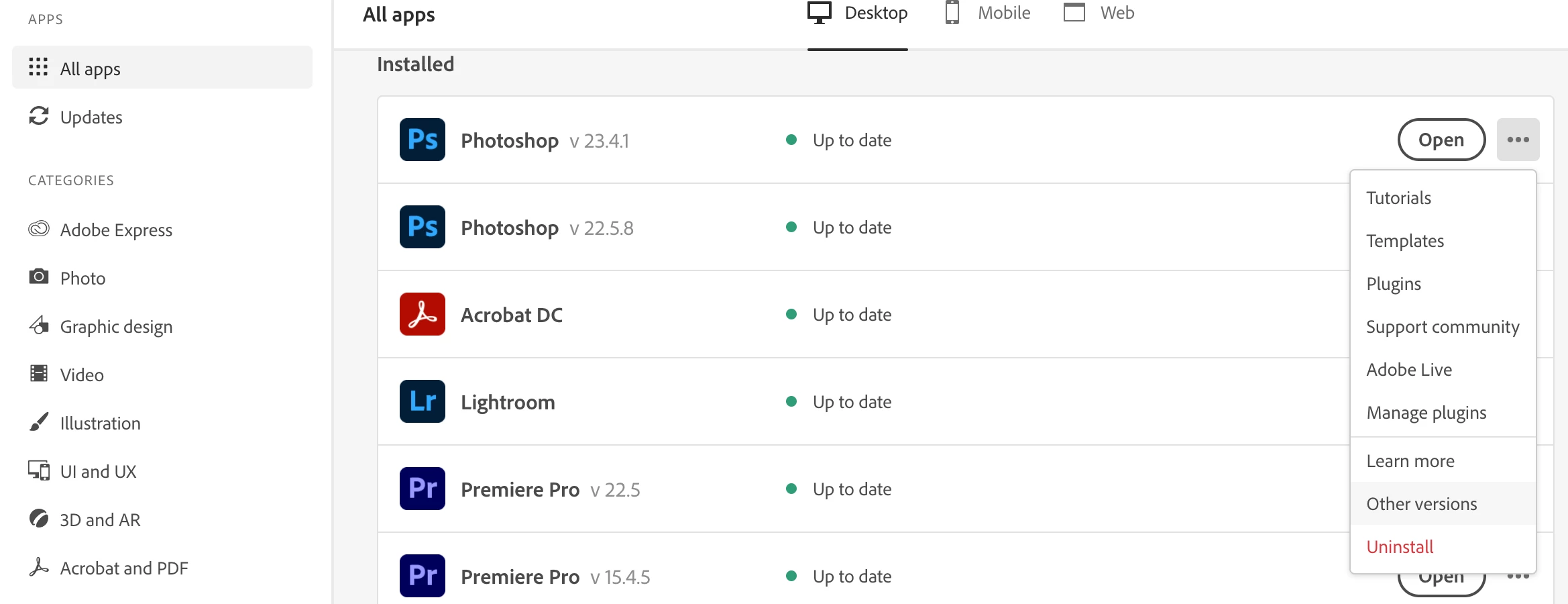Click the Acrobat DC name text
This screenshot has width=1568, height=604.
[x=512, y=315]
